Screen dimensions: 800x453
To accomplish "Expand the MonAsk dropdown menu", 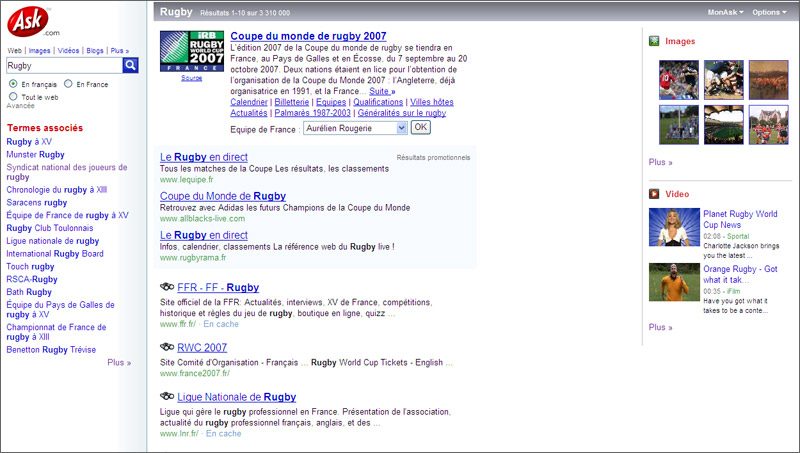I will pos(725,12).
